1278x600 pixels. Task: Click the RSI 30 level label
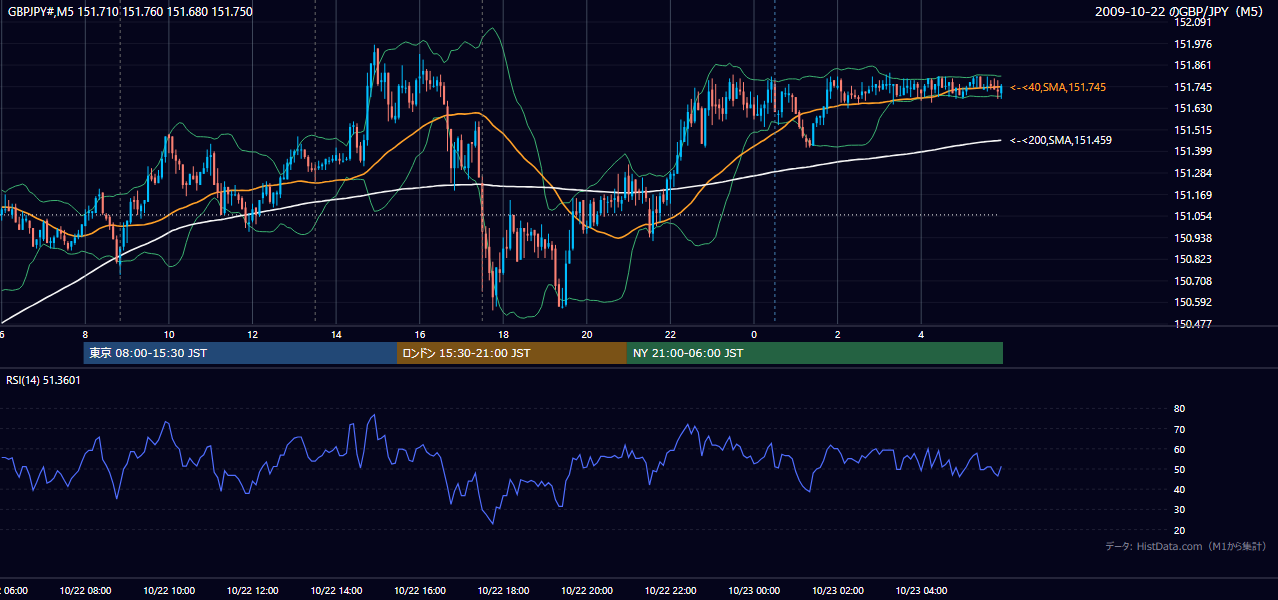(x=1179, y=510)
